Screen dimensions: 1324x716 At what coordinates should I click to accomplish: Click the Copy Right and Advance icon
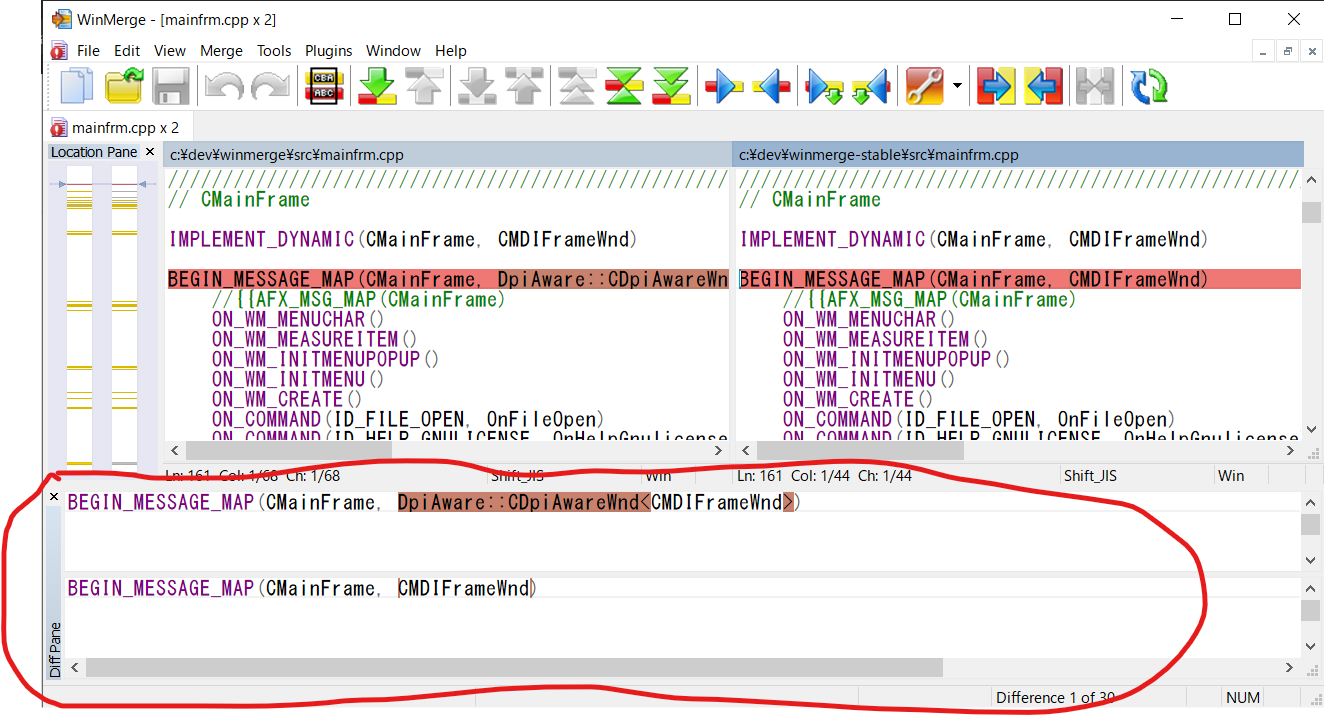(x=823, y=86)
